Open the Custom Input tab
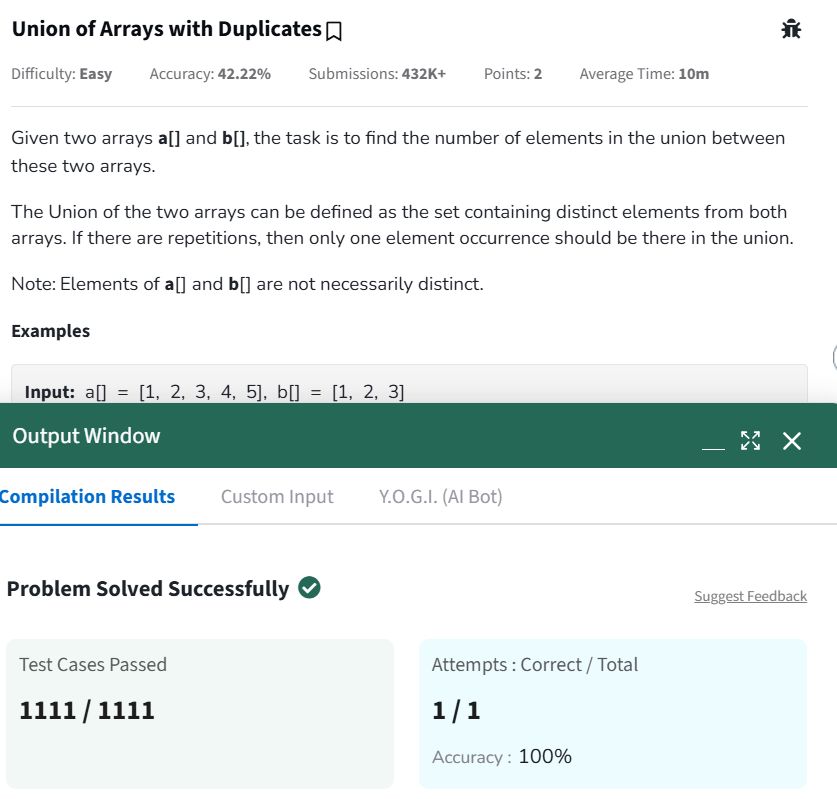Viewport: 837px width, 799px height. pyautogui.click(x=277, y=496)
